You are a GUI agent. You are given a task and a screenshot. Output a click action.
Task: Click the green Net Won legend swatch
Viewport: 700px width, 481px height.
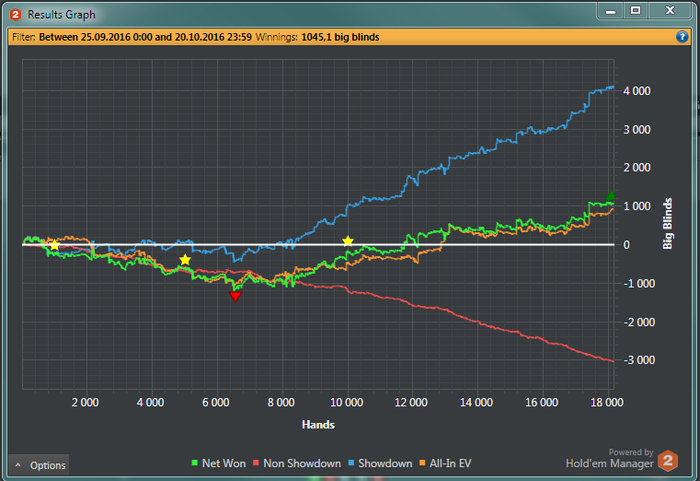coord(195,463)
